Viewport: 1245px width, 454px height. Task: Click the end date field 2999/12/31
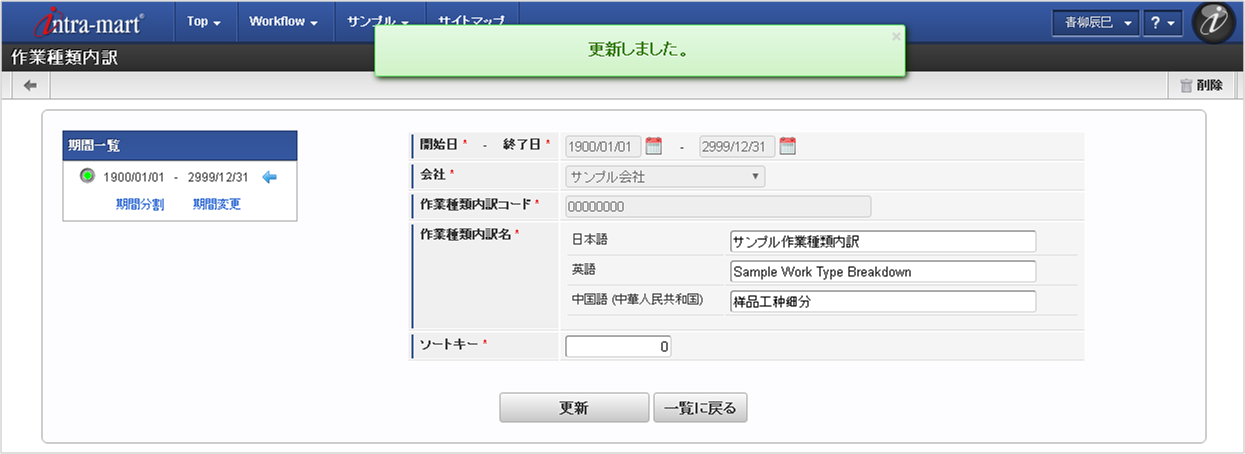pos(737,147)
